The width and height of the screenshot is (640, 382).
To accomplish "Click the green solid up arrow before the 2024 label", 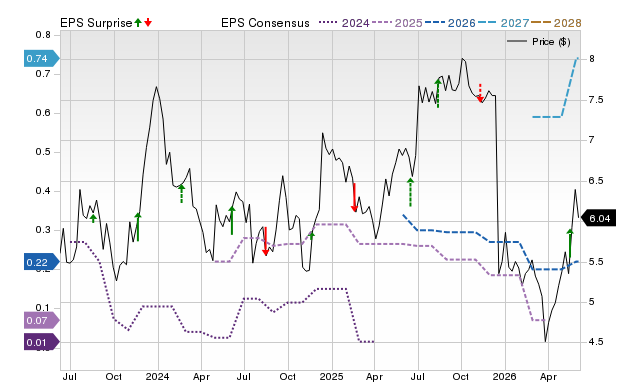I will [x=138, y=227].
